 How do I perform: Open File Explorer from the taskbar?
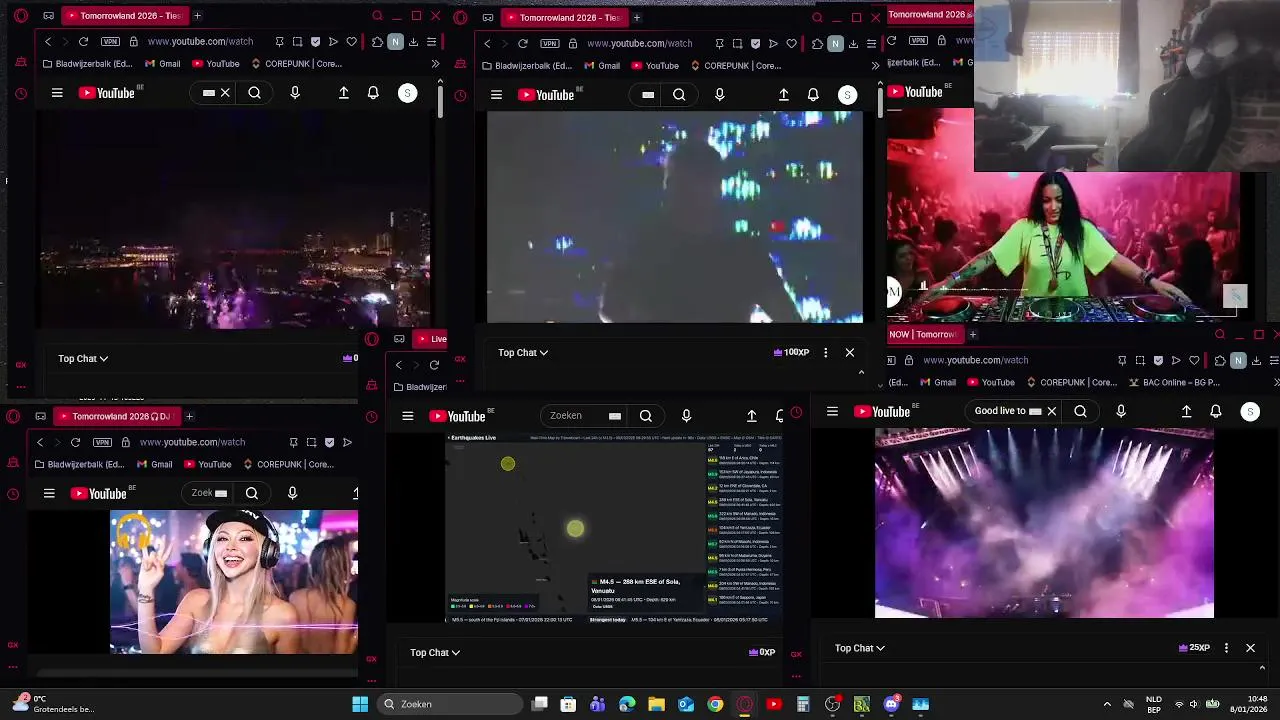(x=656, y=704)
